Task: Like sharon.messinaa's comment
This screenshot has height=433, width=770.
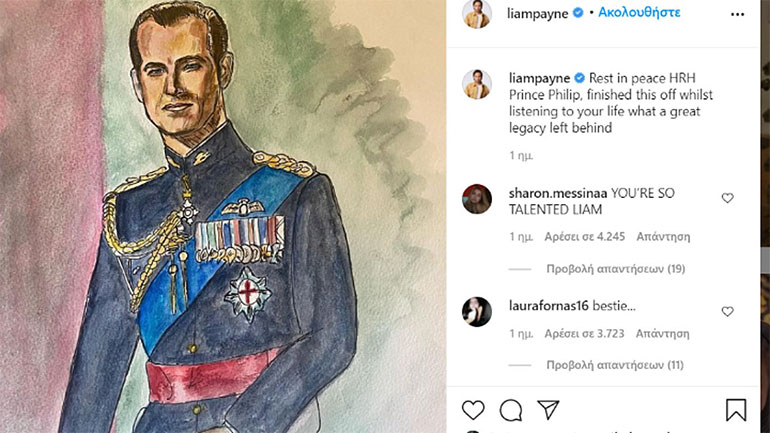Action: tap(727, 198)
